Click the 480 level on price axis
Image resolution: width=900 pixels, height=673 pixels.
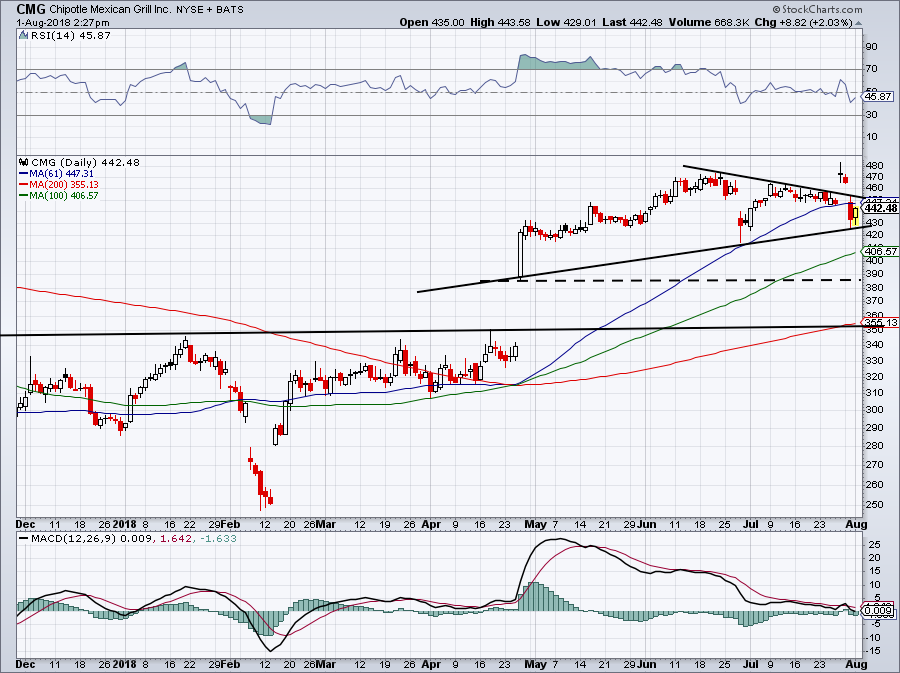(x=875, y=165)
